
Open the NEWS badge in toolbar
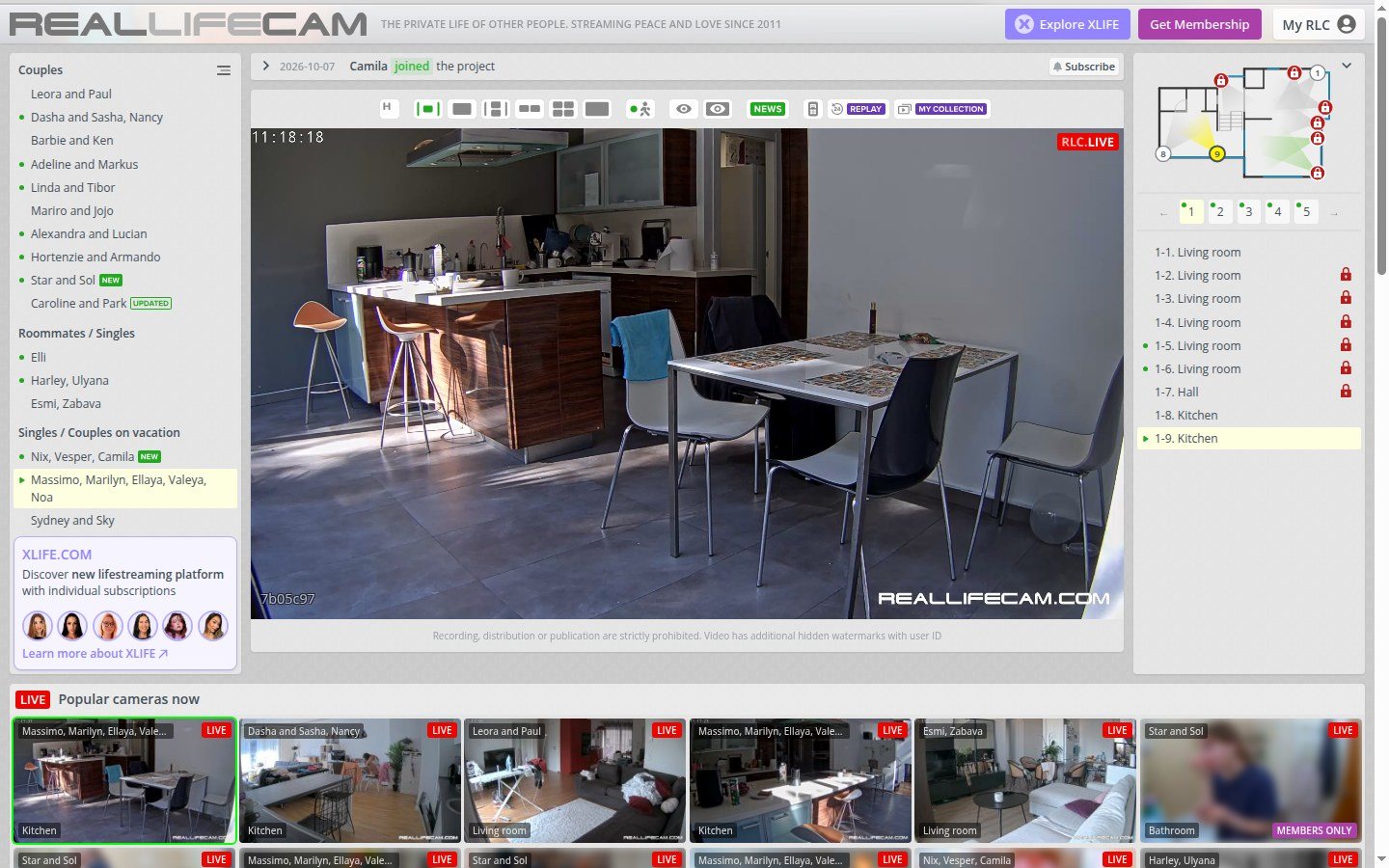click(x=768, y=109)
